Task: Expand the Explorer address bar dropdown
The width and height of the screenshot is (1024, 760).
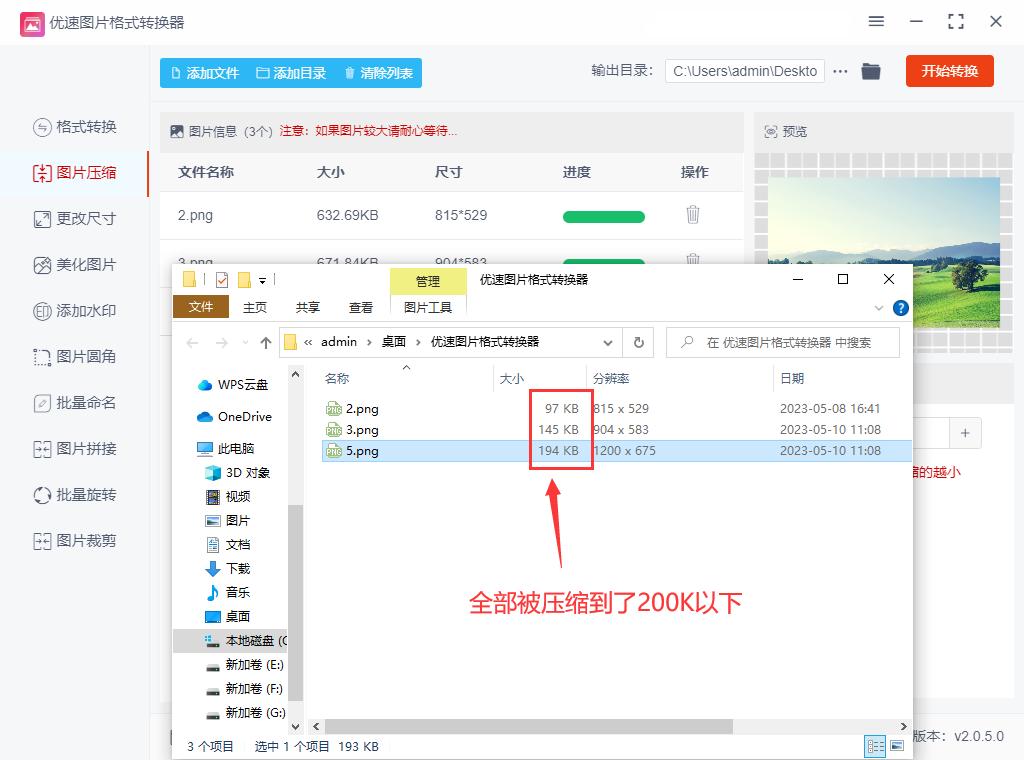Action: (x=607, y=342)
